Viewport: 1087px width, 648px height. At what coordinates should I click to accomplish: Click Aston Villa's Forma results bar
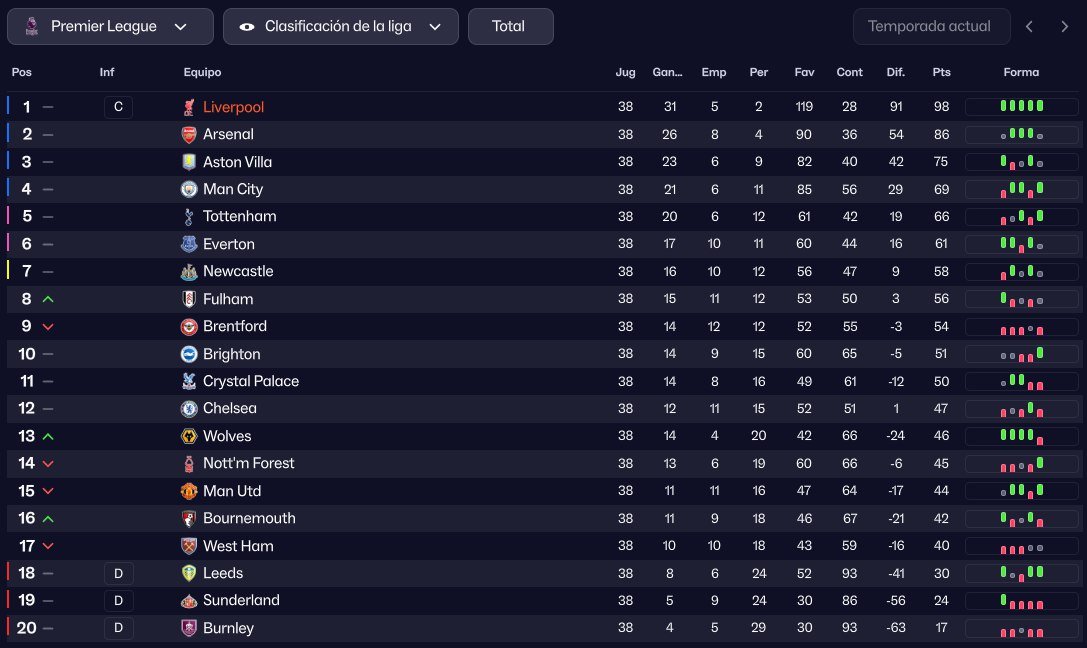(1021, 162)
